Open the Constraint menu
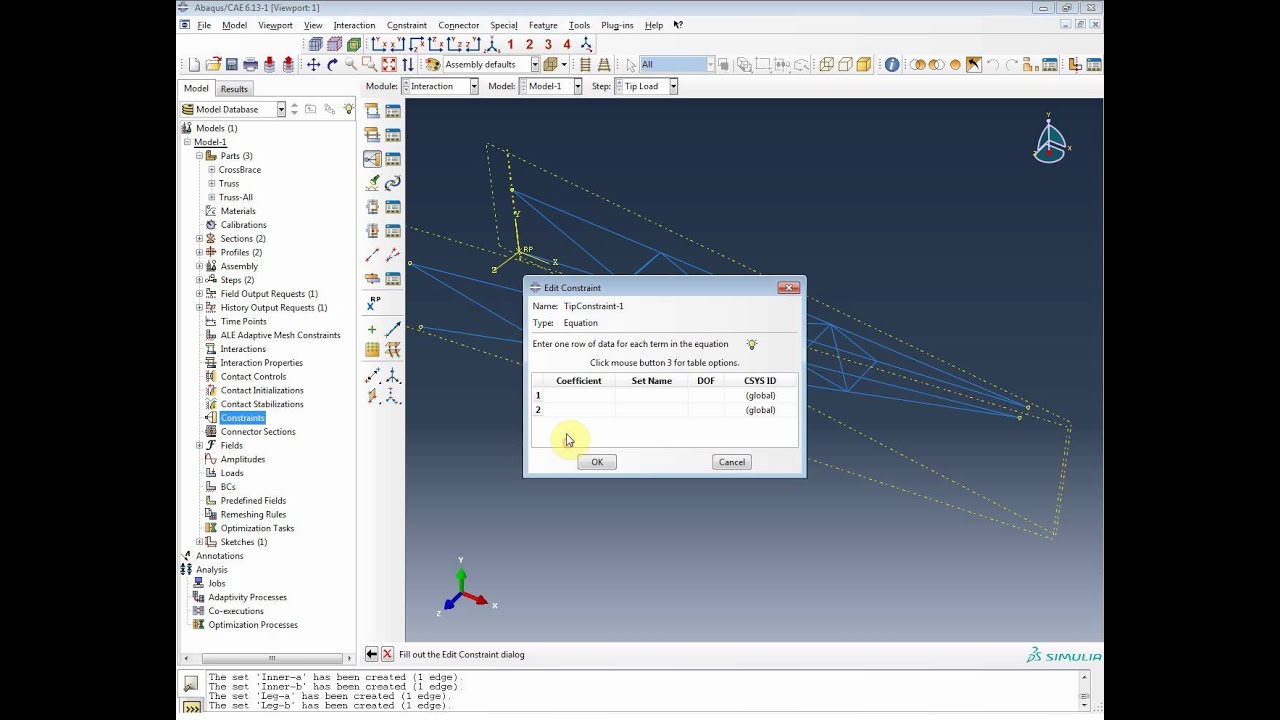Image resolution: width=1280 pixels, height=720 pixels. (407, 25)
